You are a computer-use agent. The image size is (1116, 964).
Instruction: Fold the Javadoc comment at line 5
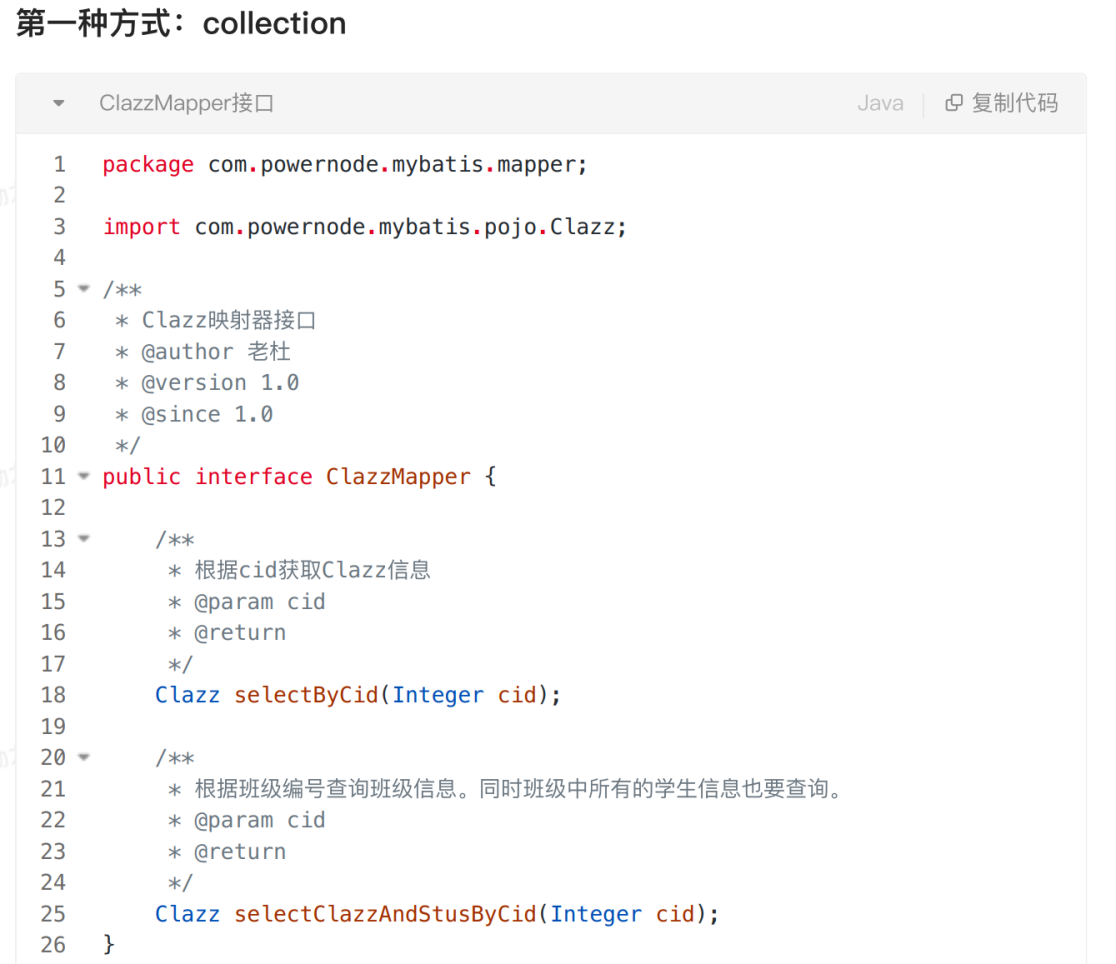click(85, 289)
